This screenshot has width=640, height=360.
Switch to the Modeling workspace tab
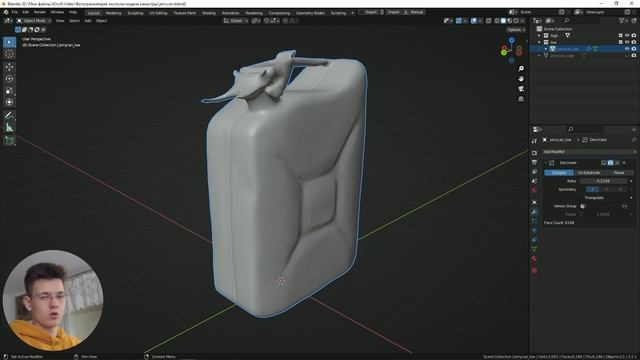pyautogui.click(x=113, y=13)
